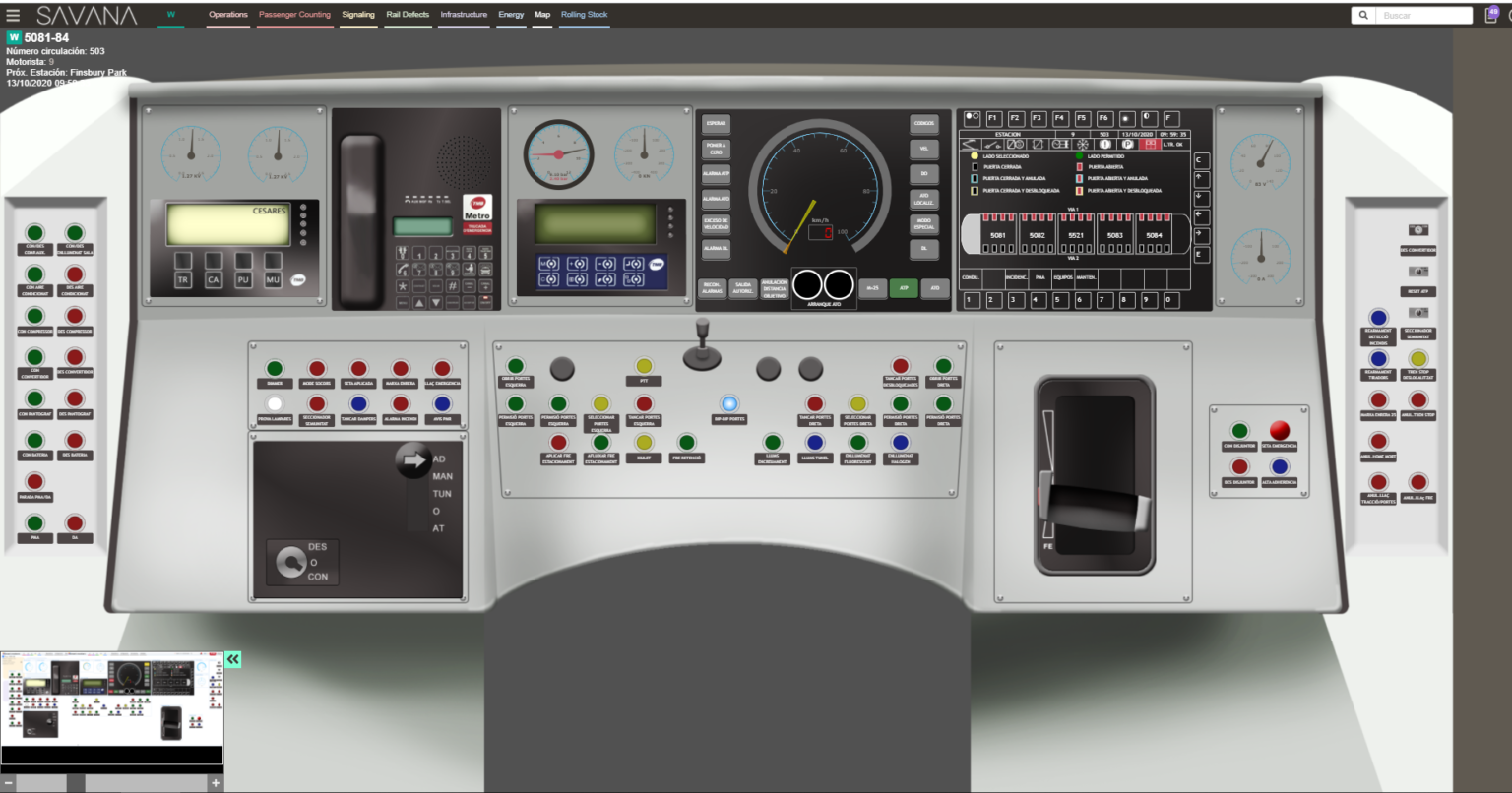Collapse the minimap with the double chevron
The image size is (1512, 793).
point(233,659)
